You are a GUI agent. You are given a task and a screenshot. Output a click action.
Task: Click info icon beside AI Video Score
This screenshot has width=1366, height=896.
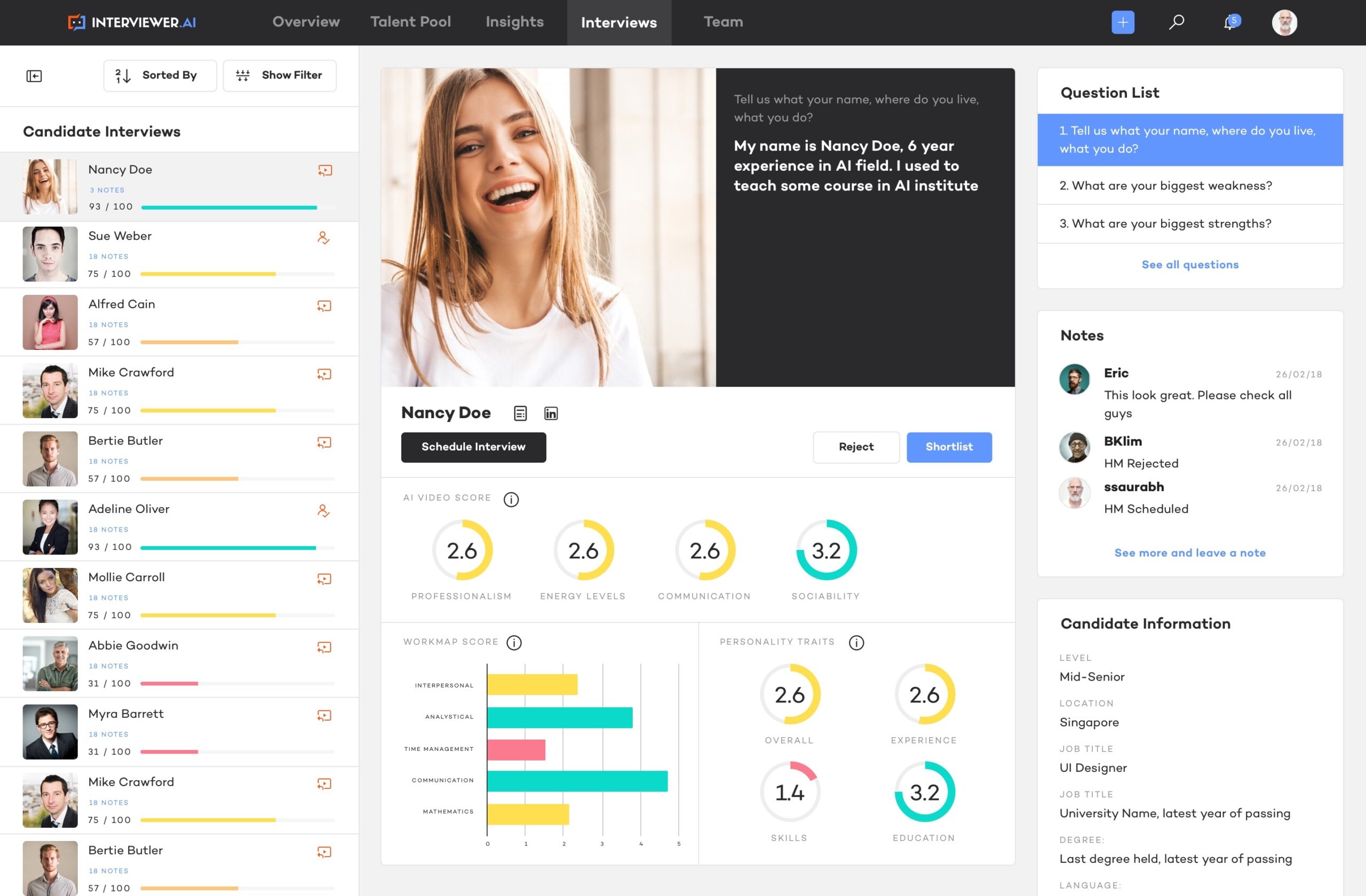click(511, 500)
